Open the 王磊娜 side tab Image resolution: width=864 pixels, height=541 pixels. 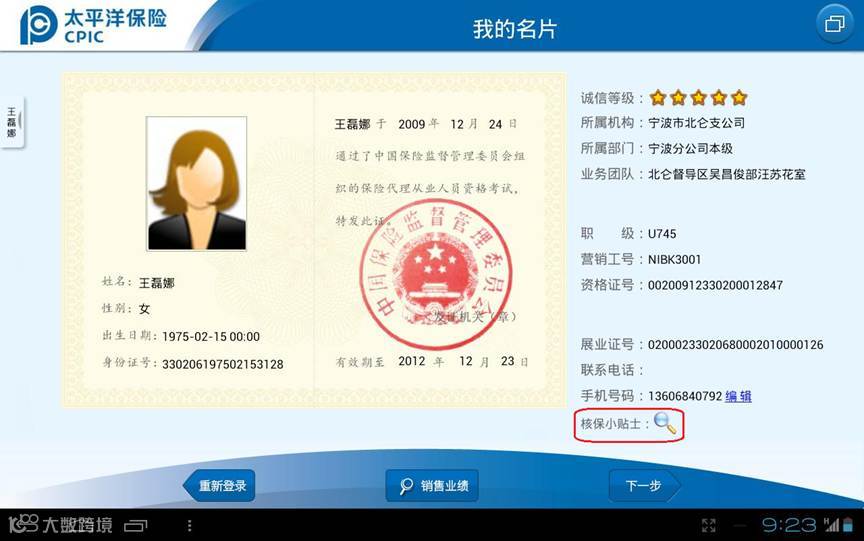pos(12,122)
